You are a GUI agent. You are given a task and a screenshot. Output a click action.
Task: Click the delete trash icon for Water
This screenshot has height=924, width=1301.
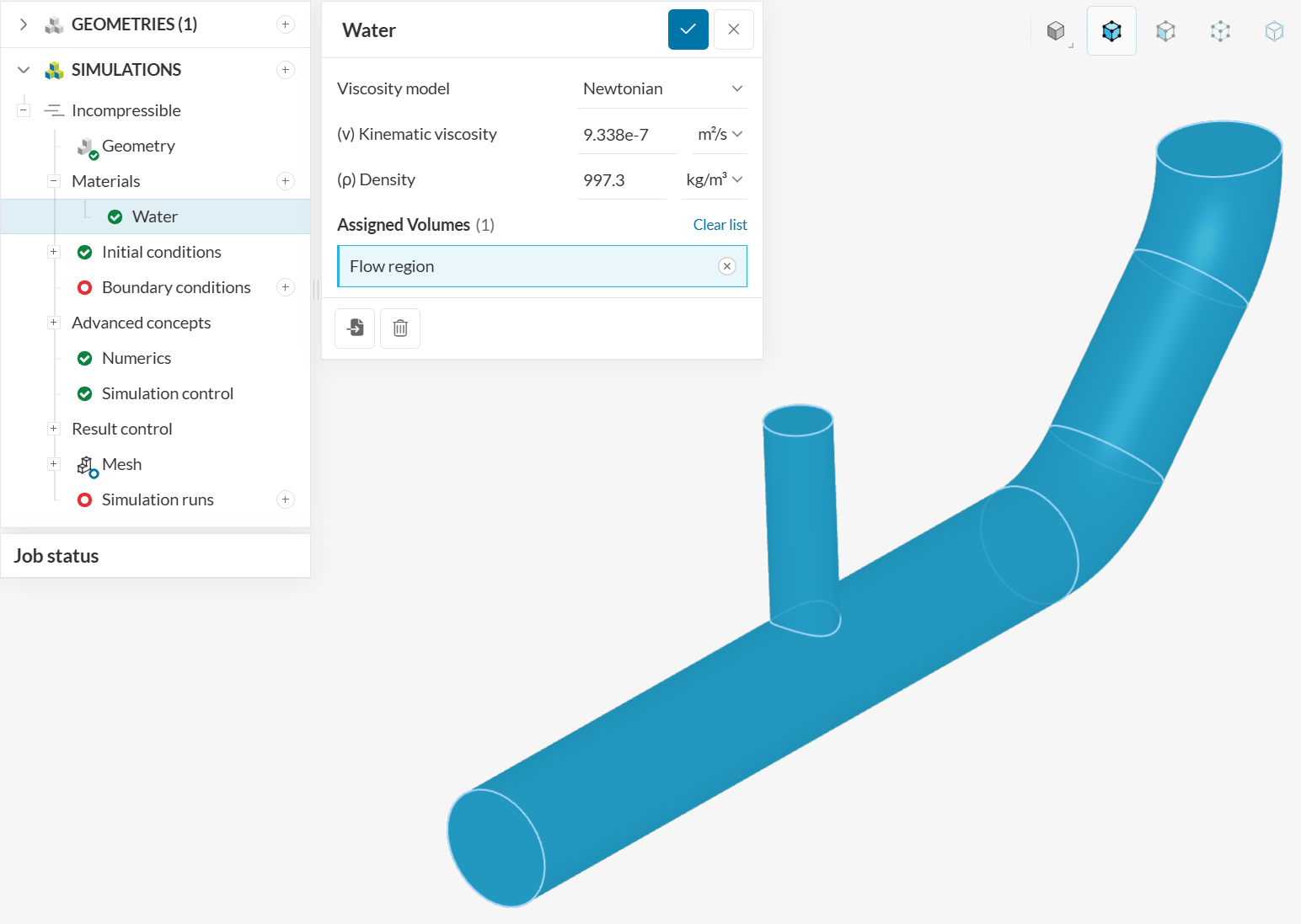[x=400, y=328]
